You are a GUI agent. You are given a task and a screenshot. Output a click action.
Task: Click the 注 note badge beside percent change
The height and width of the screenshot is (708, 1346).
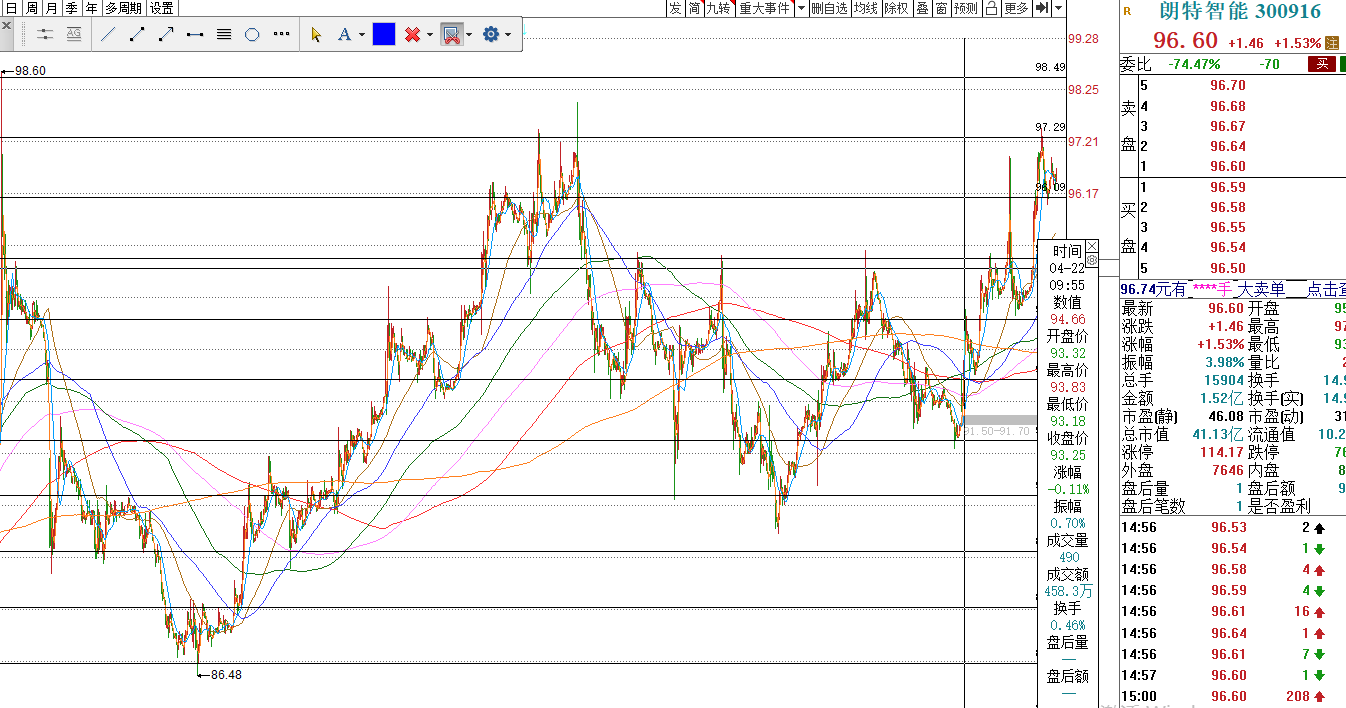(x=1332, y=43)
